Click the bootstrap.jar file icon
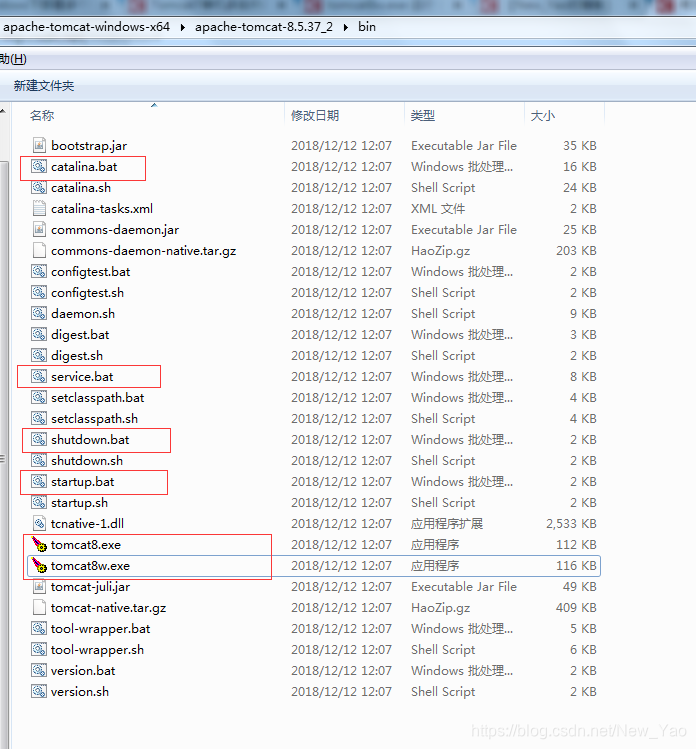The width and height of the screenshot is (696, 749). [x=39, y=145]
